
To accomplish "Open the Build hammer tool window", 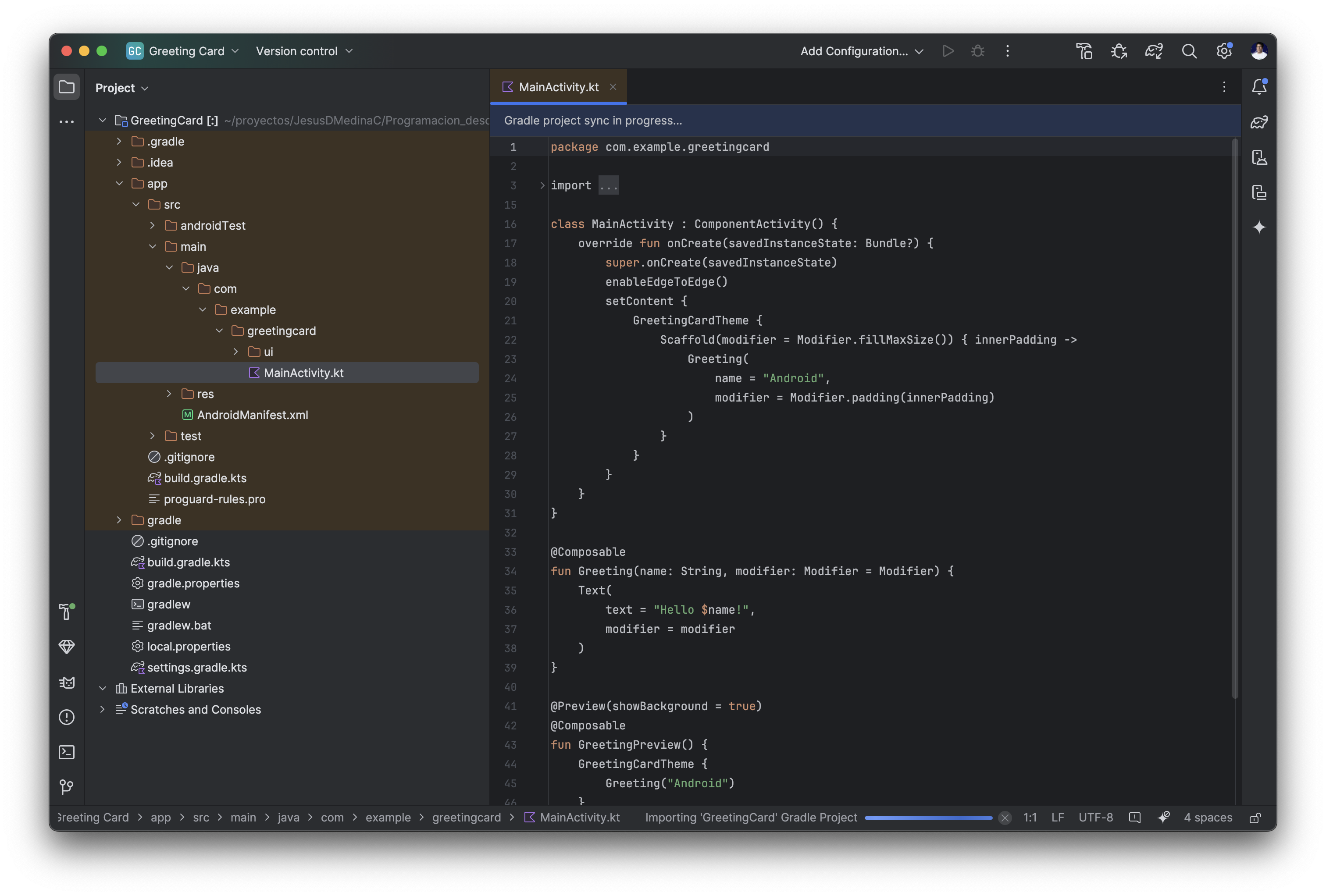I will [67, 612].
